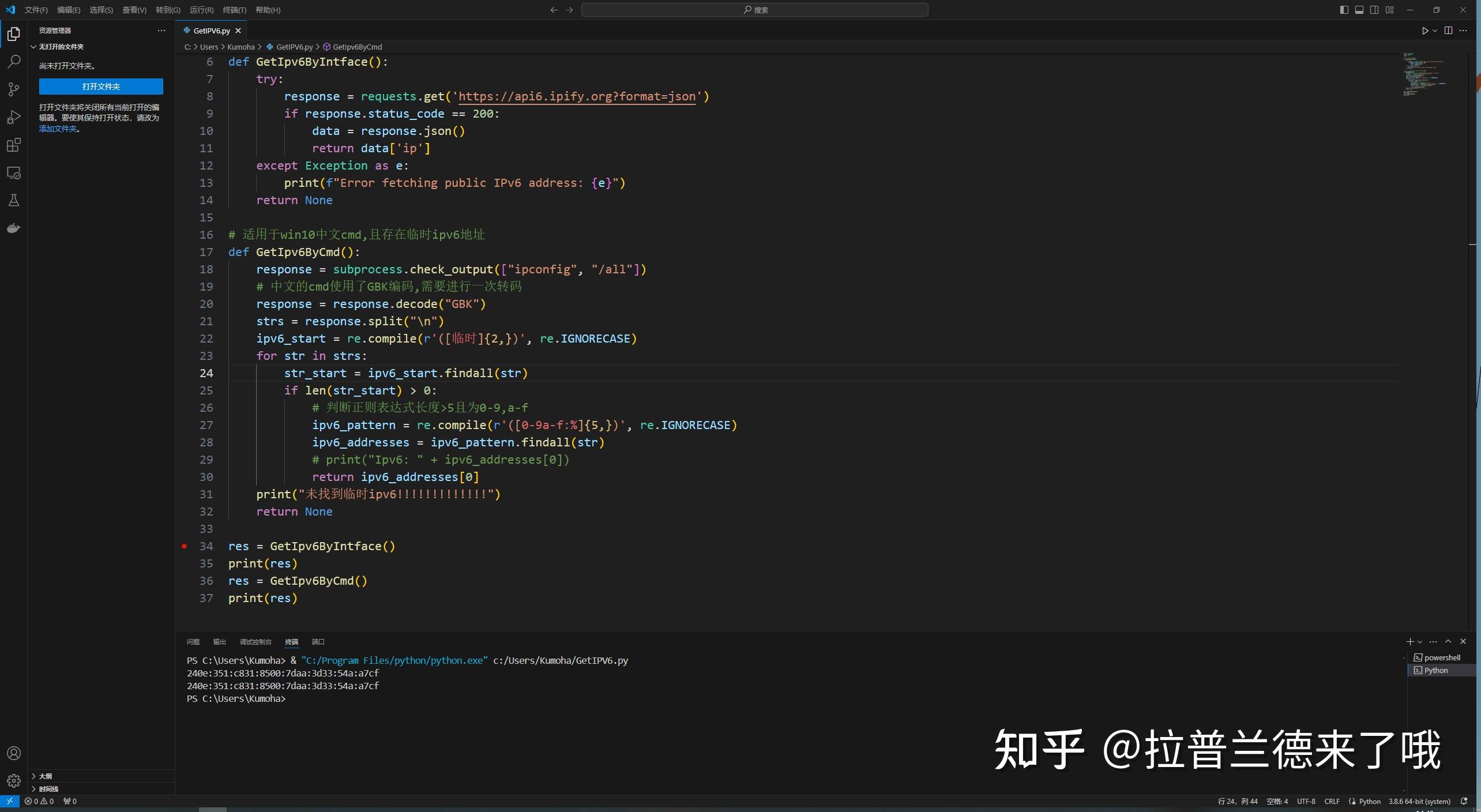
Task: Open the Run and Debug view
Action: 14,117
